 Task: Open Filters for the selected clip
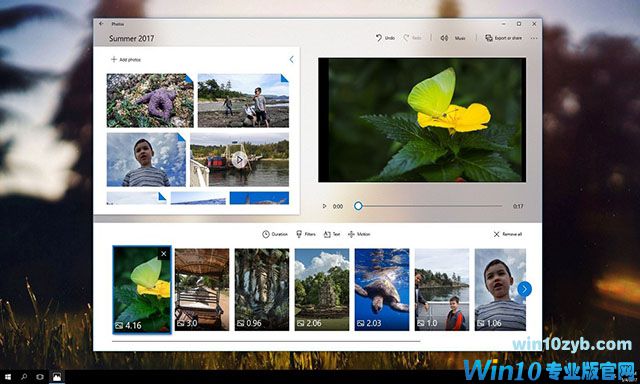point(306,234)
